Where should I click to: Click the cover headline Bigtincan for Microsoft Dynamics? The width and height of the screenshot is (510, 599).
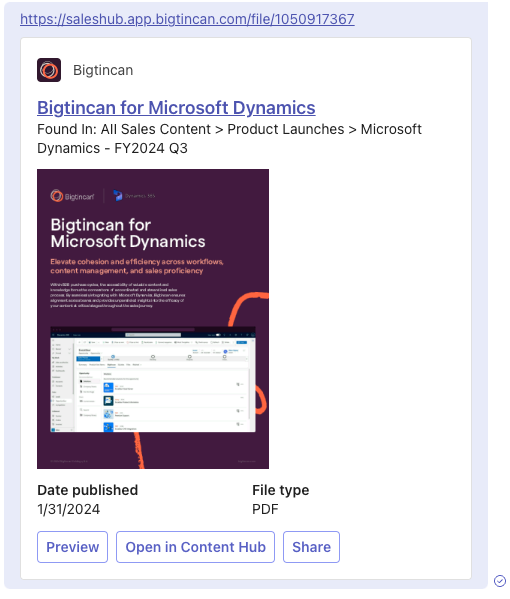tap(128, 233)
